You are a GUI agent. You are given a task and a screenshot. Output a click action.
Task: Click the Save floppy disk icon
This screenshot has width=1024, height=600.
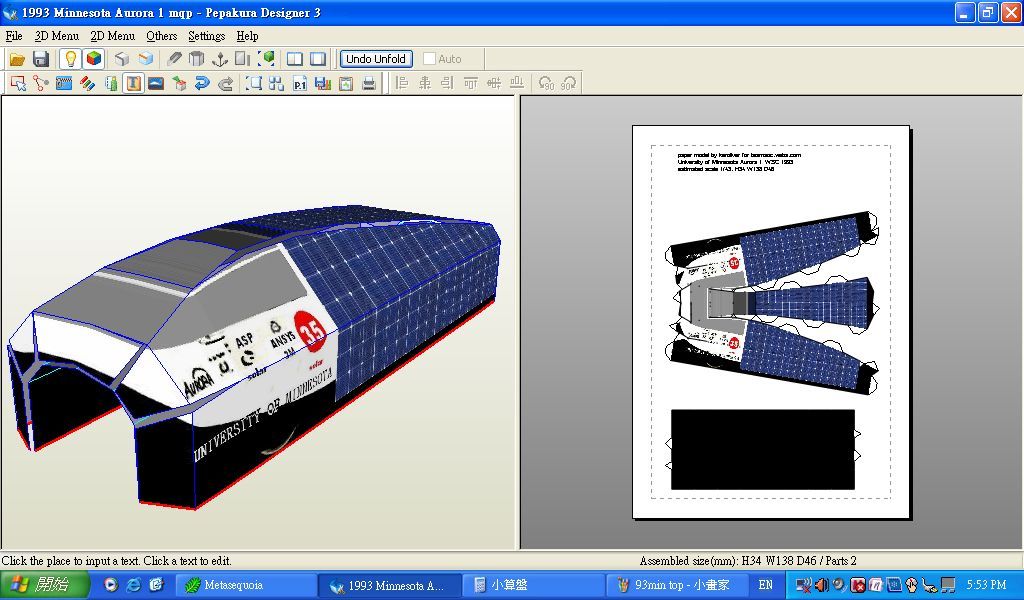[x=41, y=59]
